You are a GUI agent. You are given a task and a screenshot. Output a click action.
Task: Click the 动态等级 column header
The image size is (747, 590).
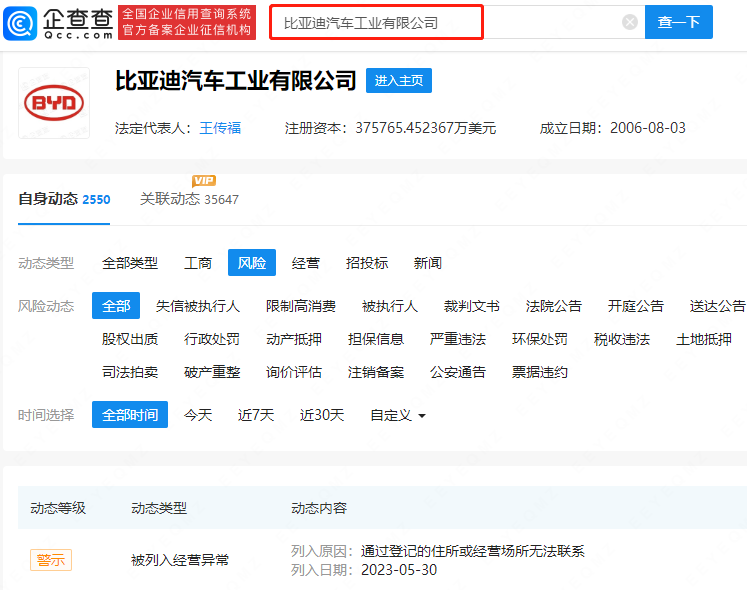[58, 508]
